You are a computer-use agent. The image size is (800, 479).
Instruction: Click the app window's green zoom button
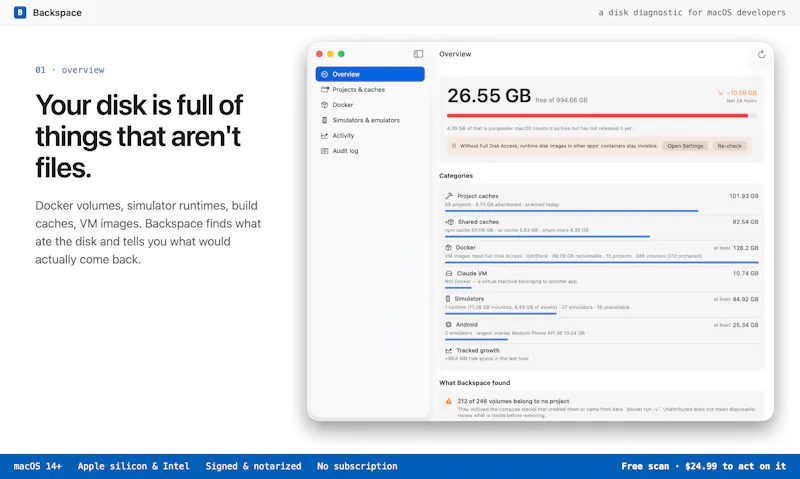coord(341,54)
